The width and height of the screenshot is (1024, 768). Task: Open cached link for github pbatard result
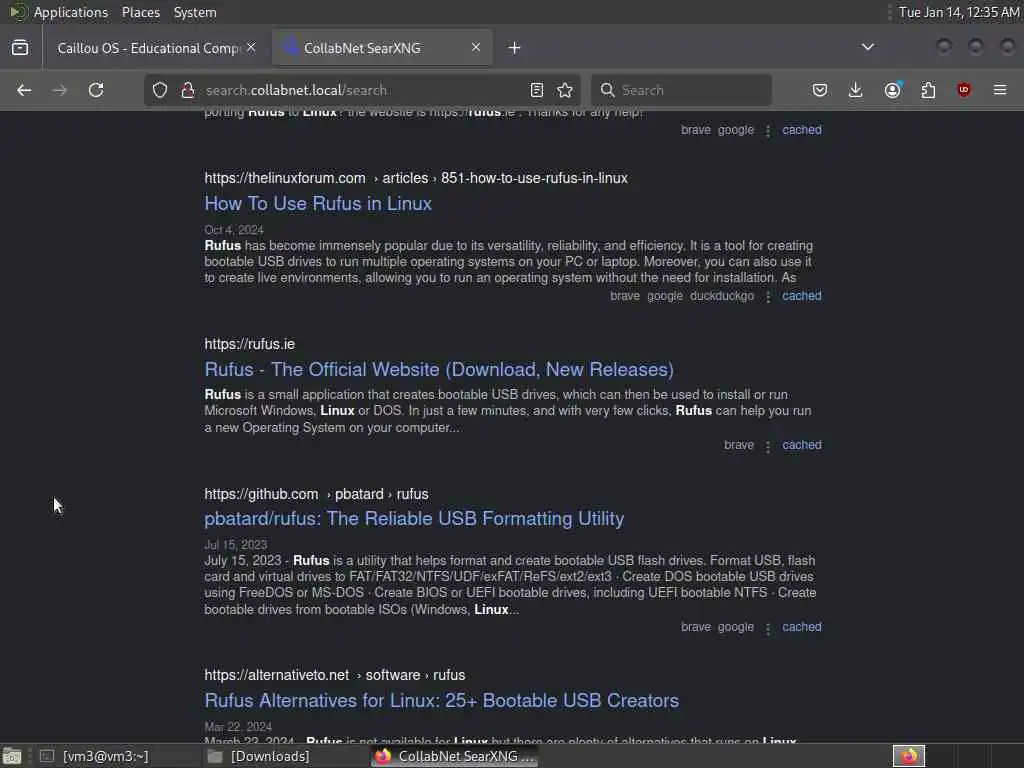[802, 627]
